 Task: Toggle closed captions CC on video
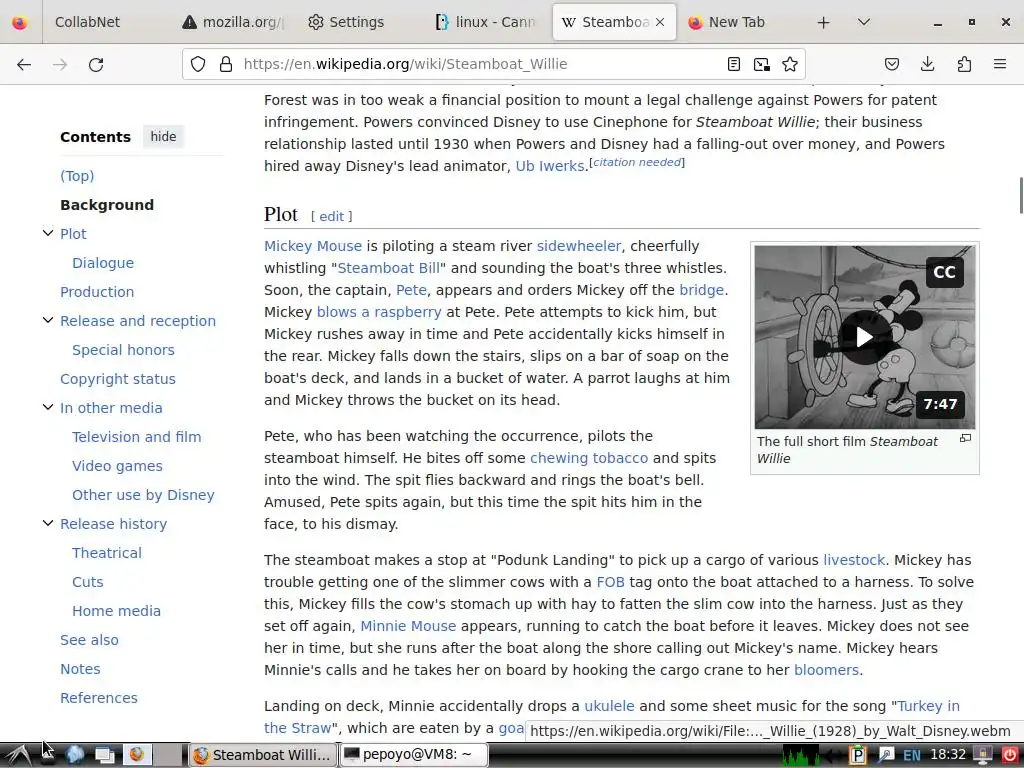(944, 272)
